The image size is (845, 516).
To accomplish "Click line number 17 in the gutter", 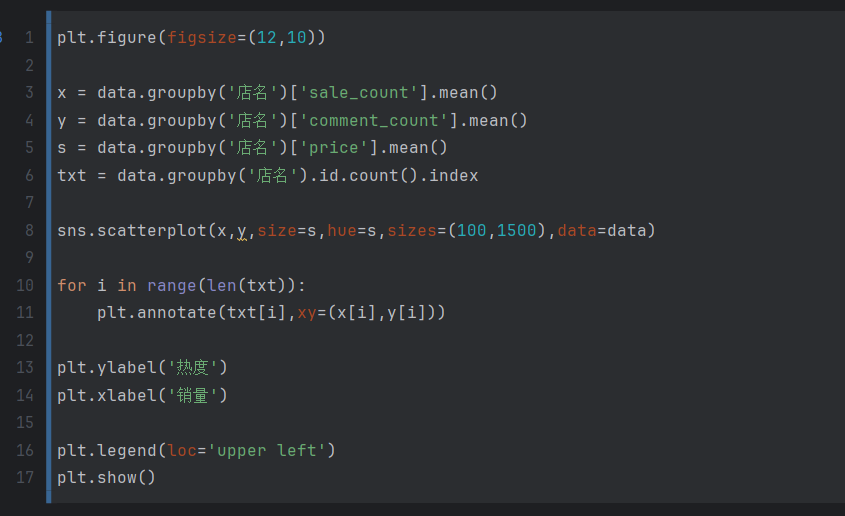I will (x=25, y=477).
